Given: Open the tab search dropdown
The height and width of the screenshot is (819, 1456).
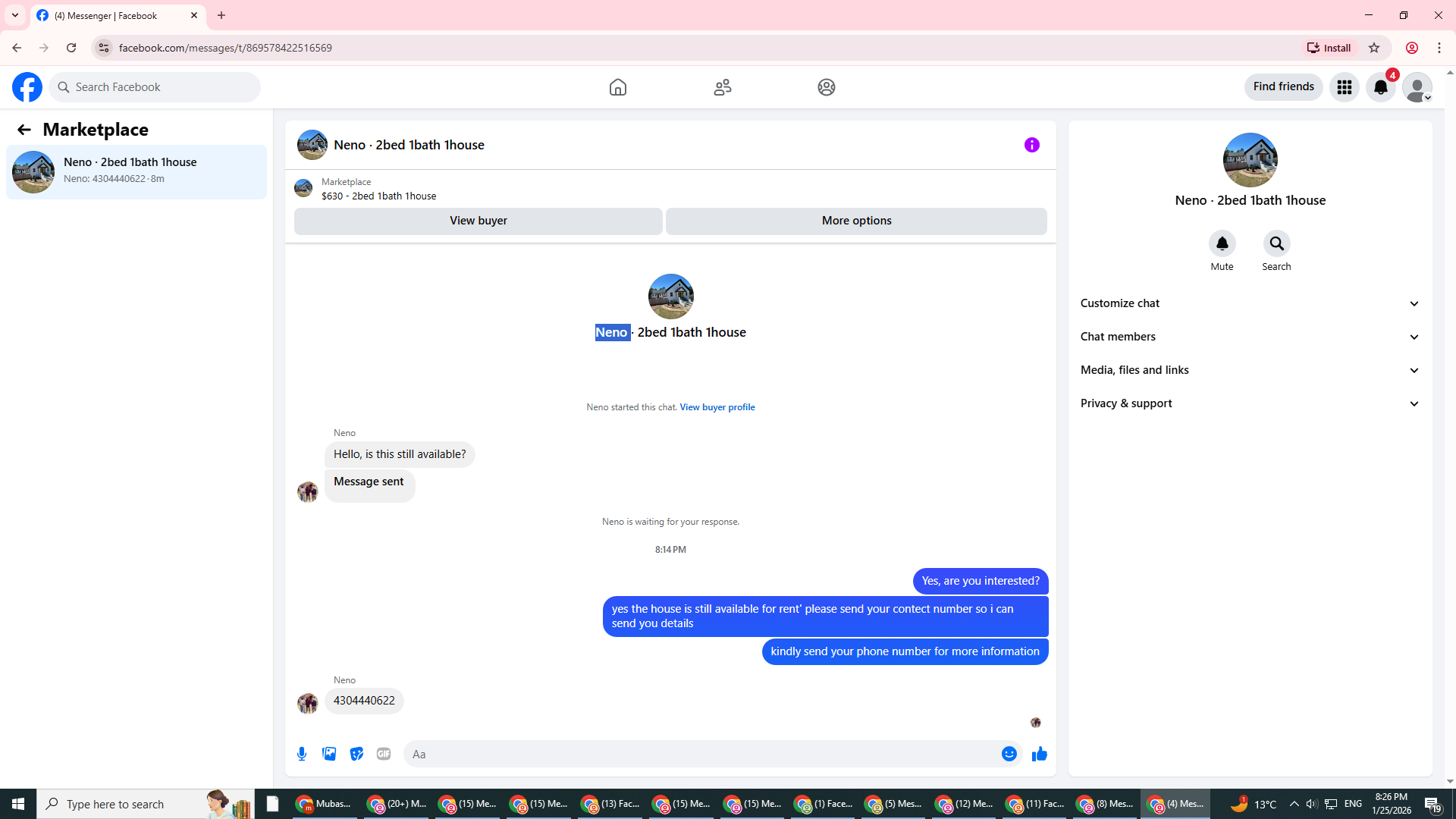Looking at the screenshot, I should (15, 15).
